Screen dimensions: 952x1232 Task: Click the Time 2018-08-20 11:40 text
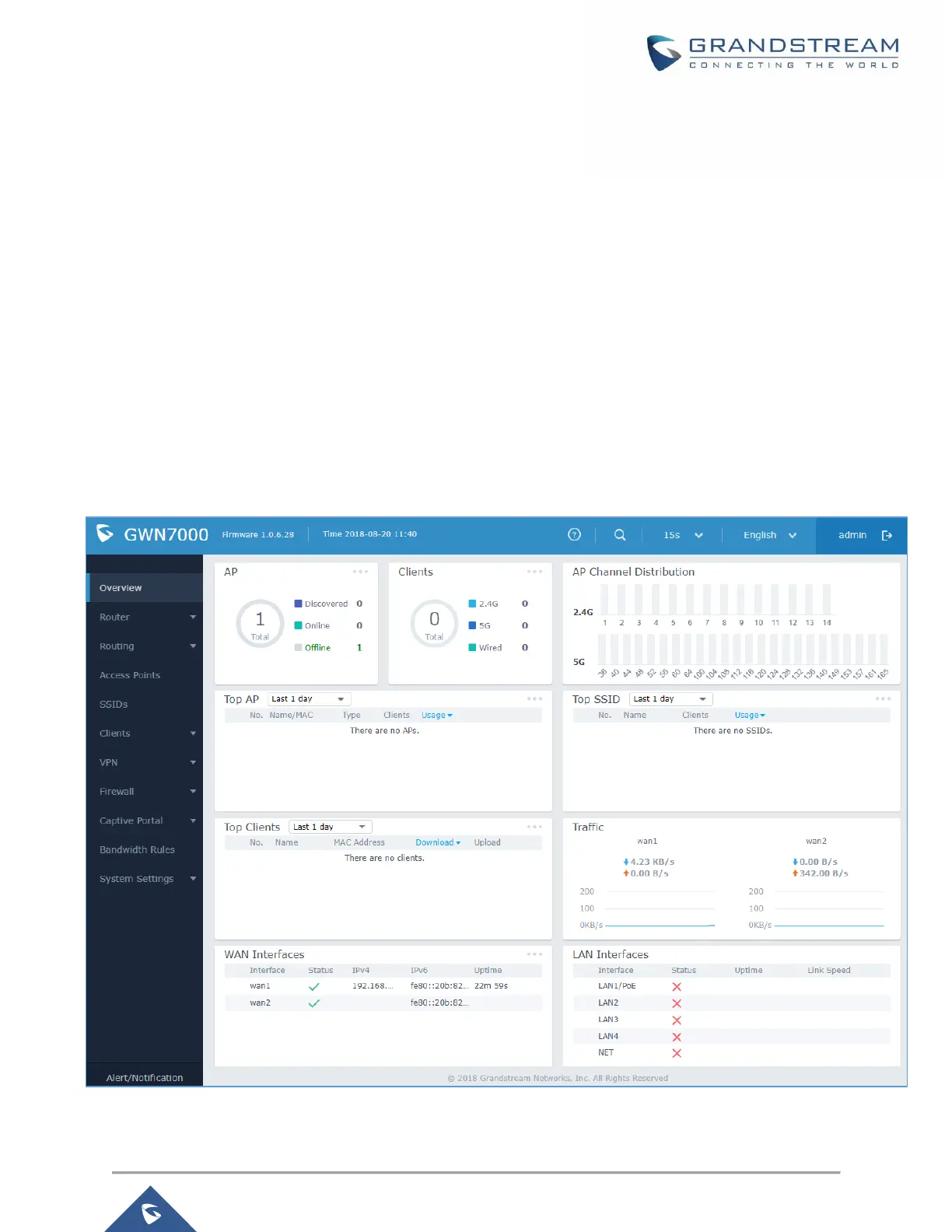[370, 534]
